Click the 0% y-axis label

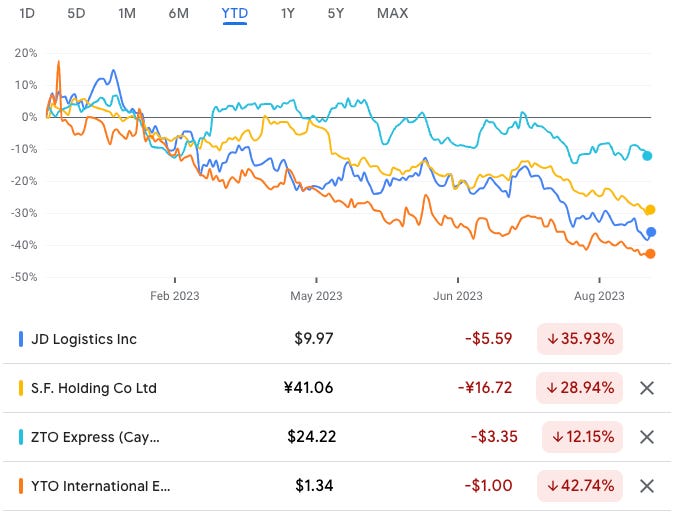[29, 117]
